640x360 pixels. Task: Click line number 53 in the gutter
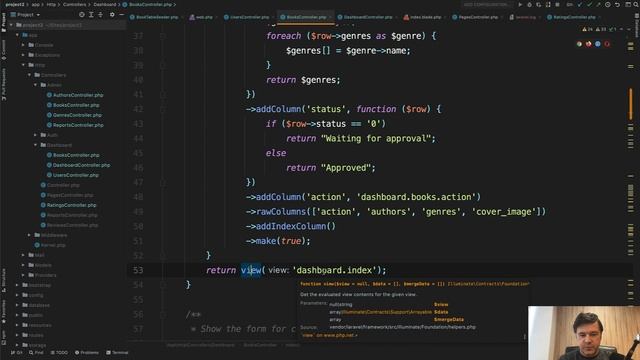138,270
